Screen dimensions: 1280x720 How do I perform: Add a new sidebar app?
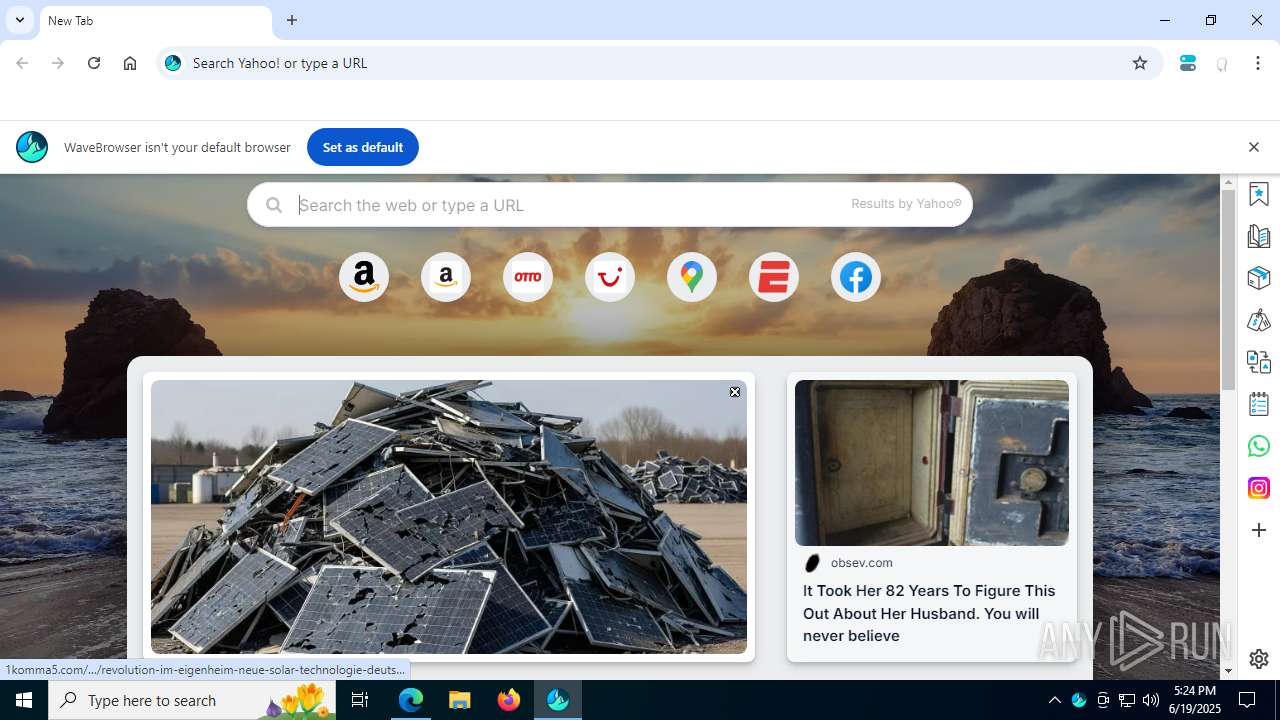click(1259, 530)
